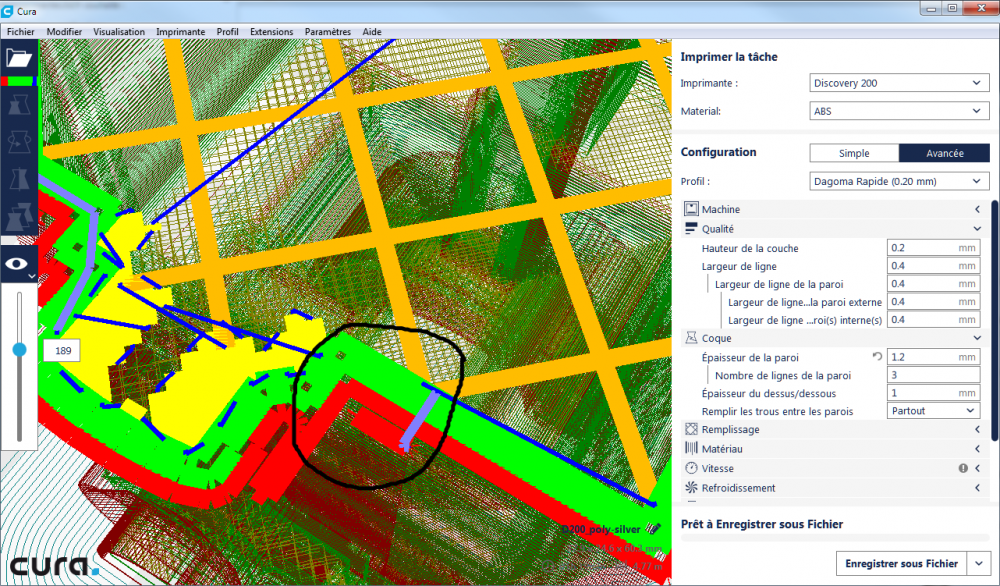Click the Machine category icon

(x=691, y=209)
